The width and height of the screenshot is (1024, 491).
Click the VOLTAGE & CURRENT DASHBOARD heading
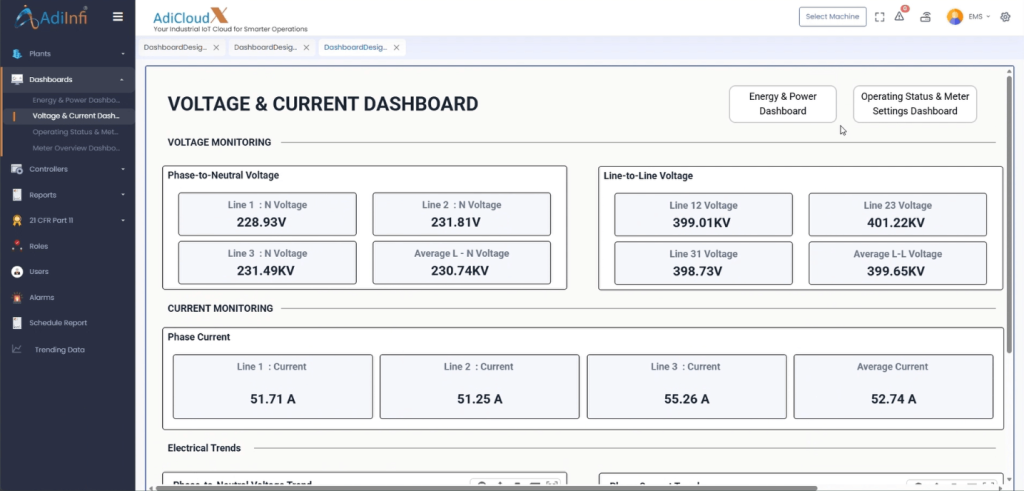323,104
